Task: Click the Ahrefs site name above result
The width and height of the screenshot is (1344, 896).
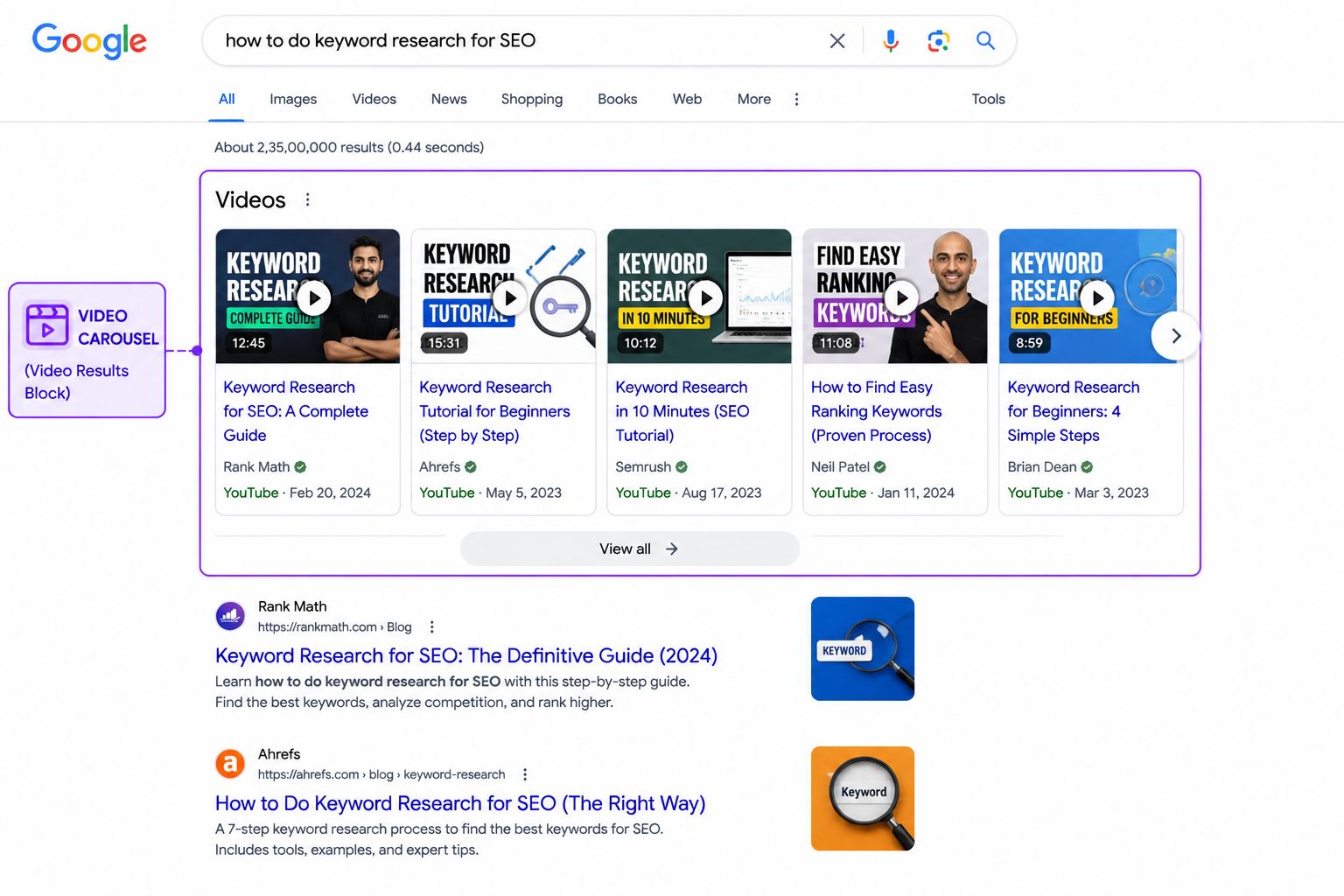Action: [x=279, y=754]
